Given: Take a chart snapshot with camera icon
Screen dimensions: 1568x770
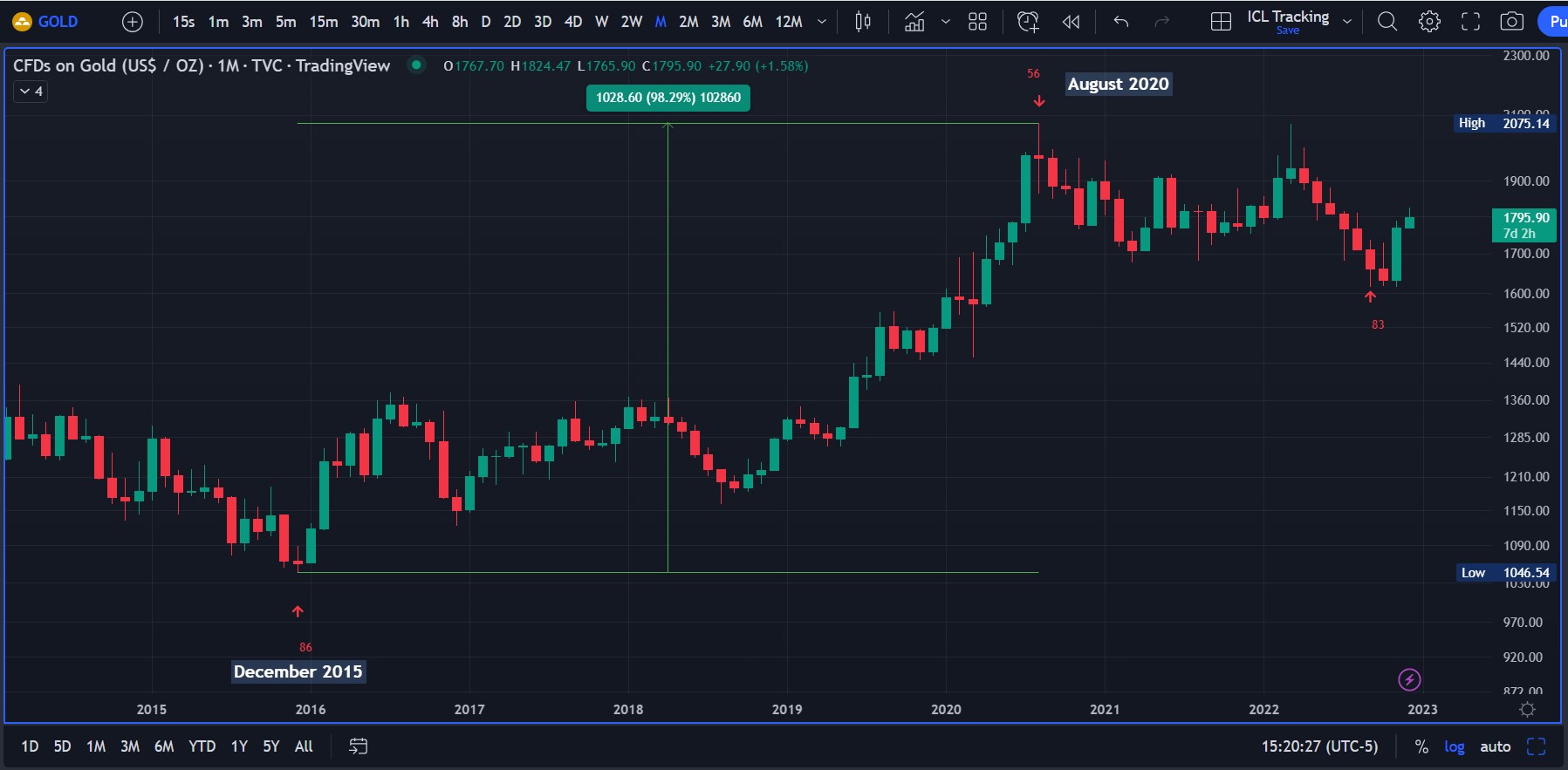Looking at the screenshot, I should pyautogui.click(x=1512, y=22).
